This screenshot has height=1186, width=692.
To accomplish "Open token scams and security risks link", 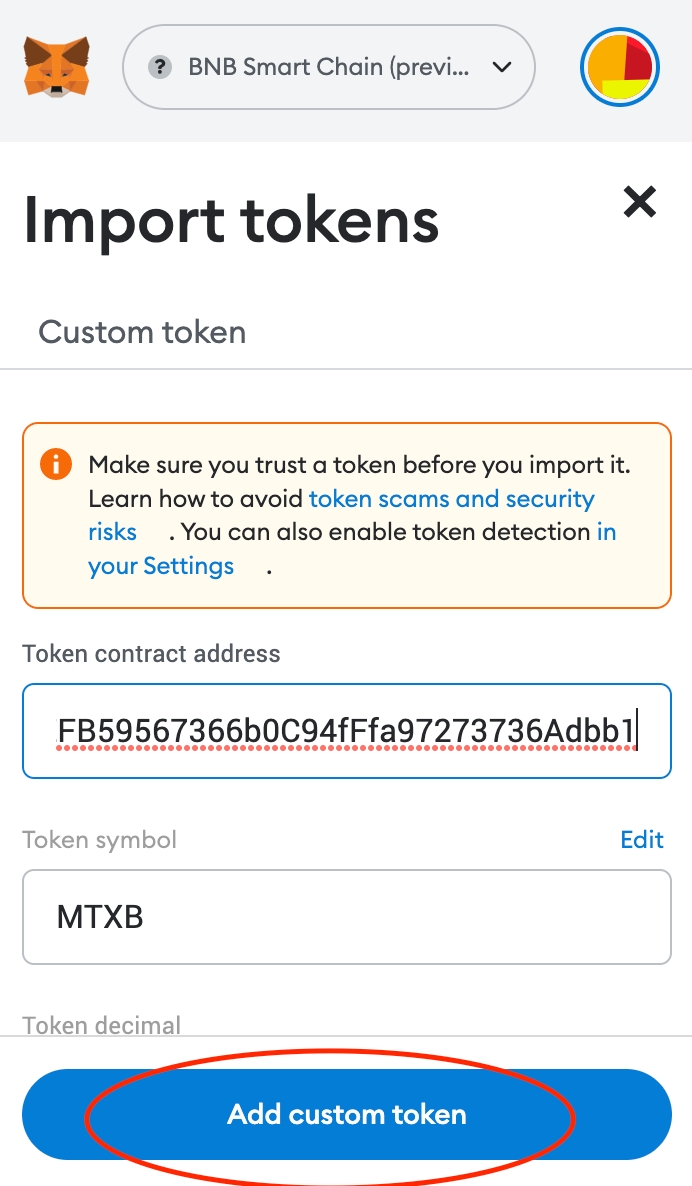I will tap(451, 499).
